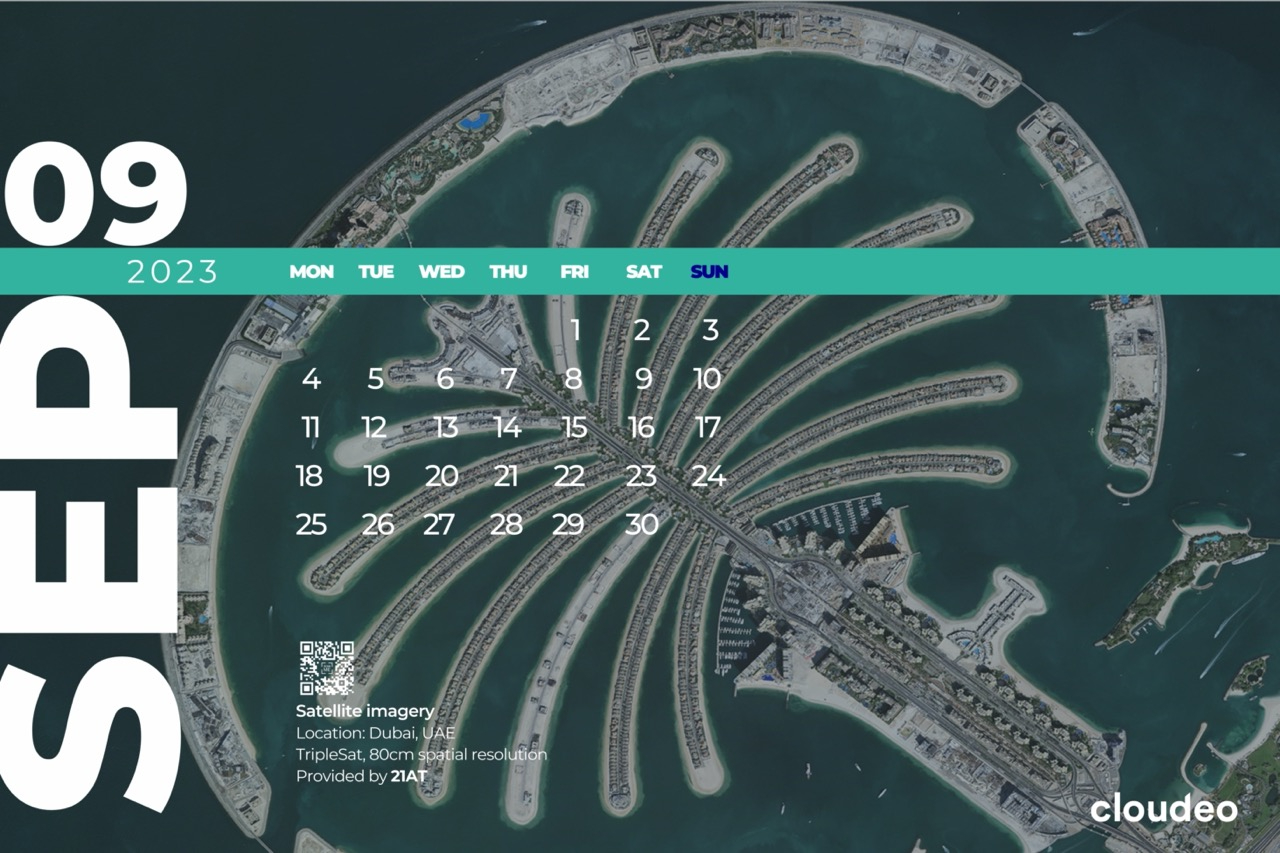Viewport: 1280px width, 853px height.
Task: Choose date 5 in the calendar
Action: pyautogui.click(x=375, y=379)
